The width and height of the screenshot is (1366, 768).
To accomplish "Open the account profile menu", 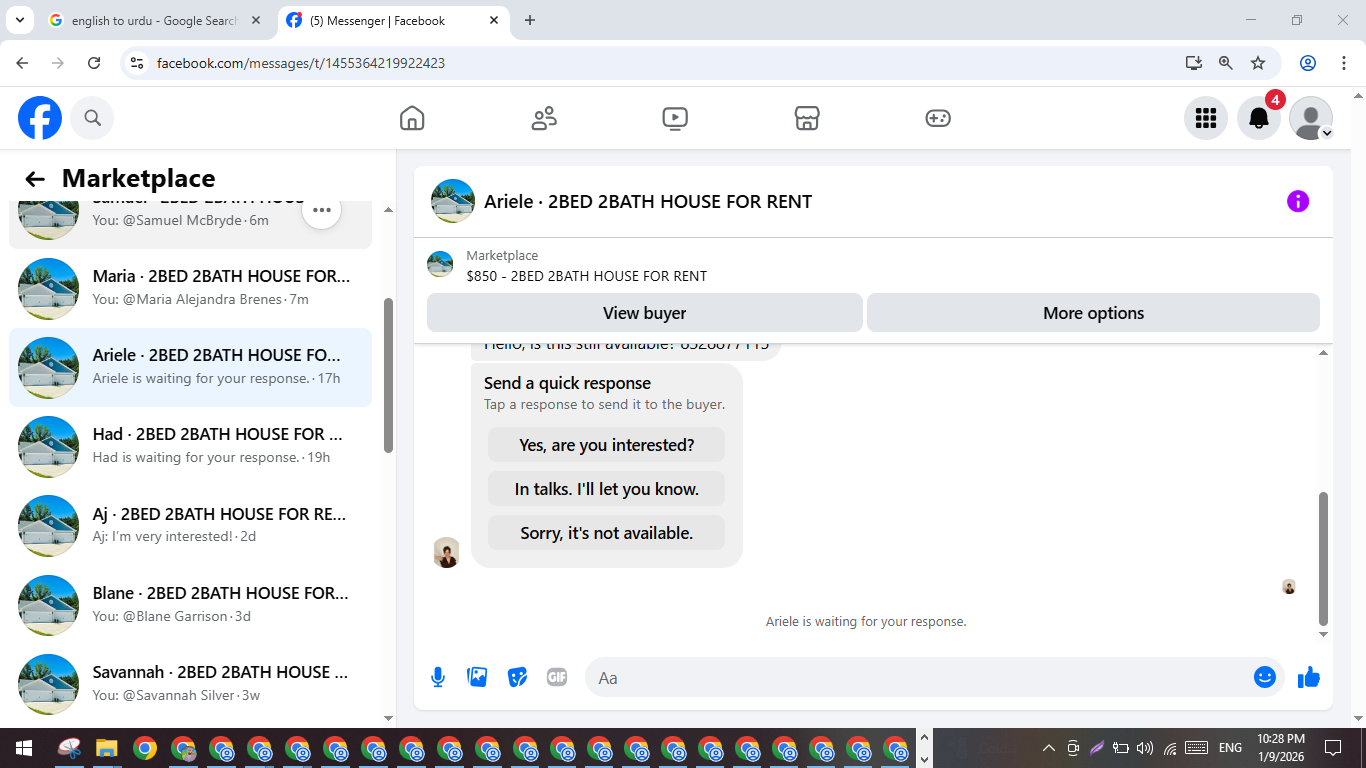I will click(x=1311, y=118).
